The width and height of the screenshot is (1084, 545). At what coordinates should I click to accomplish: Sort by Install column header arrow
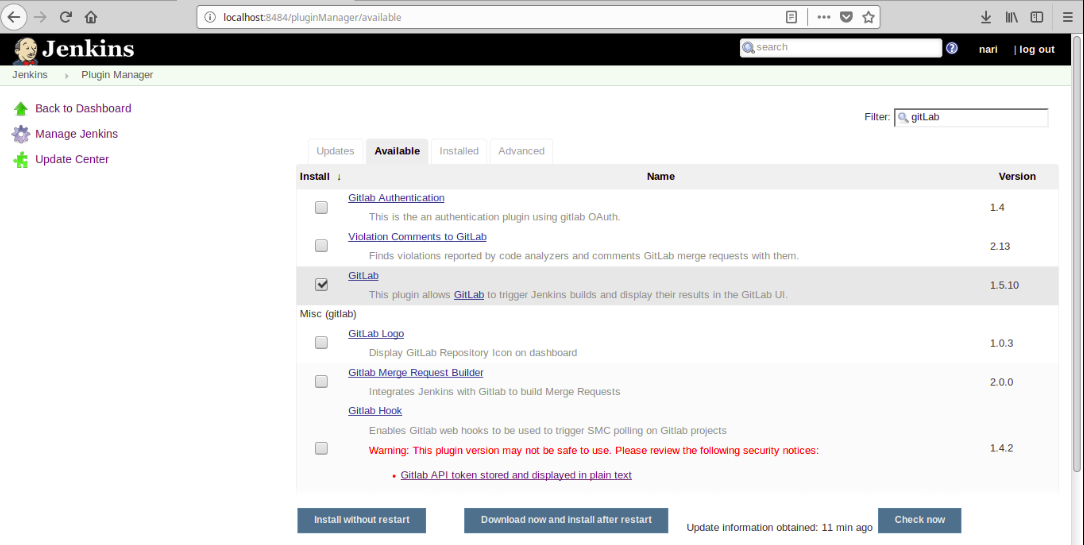[x=339, y=177]
